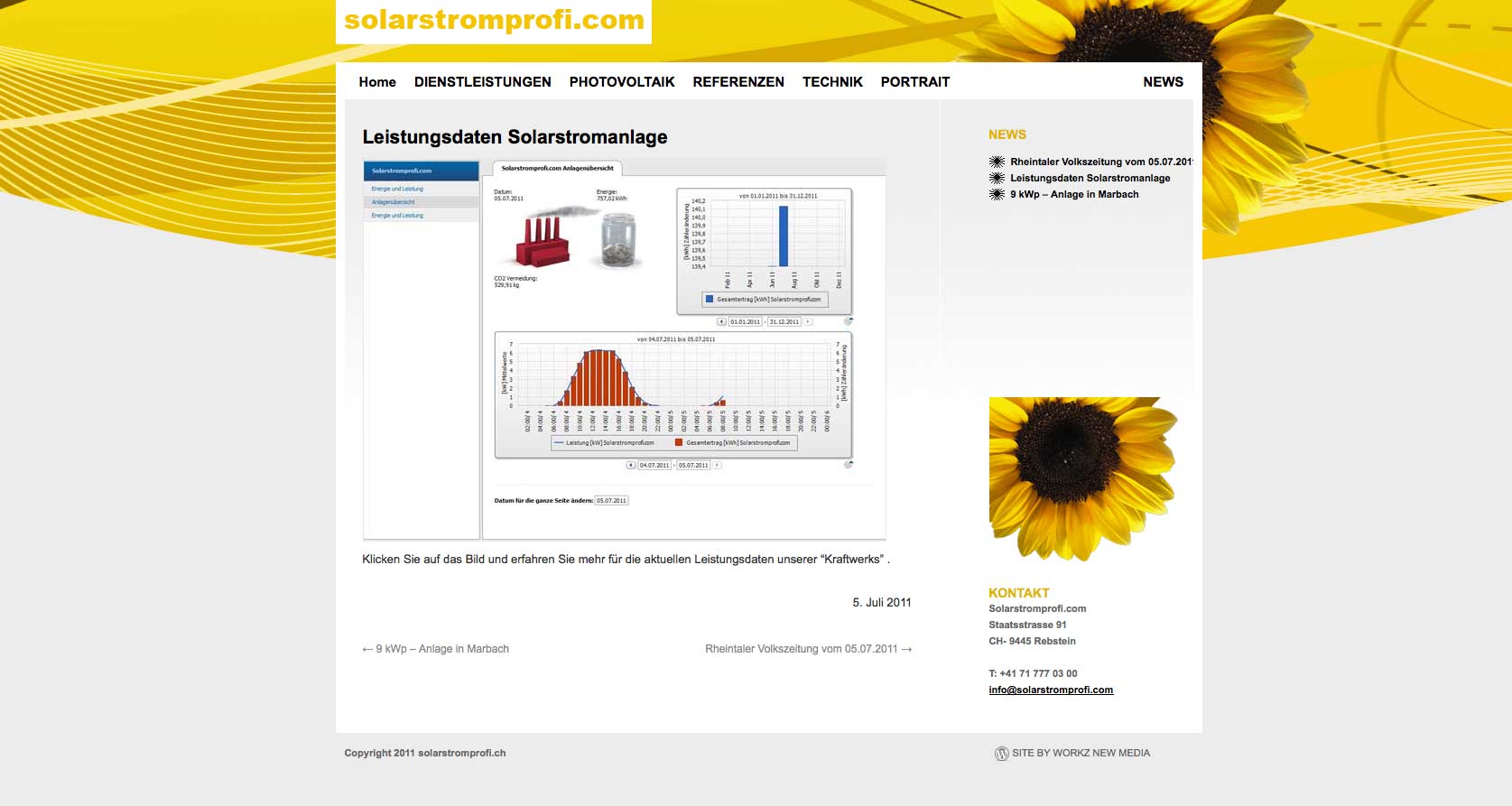Click the CH- 9445 Rebstein address line
Screen dimensions: 1512x806
tap(1032, 641)
